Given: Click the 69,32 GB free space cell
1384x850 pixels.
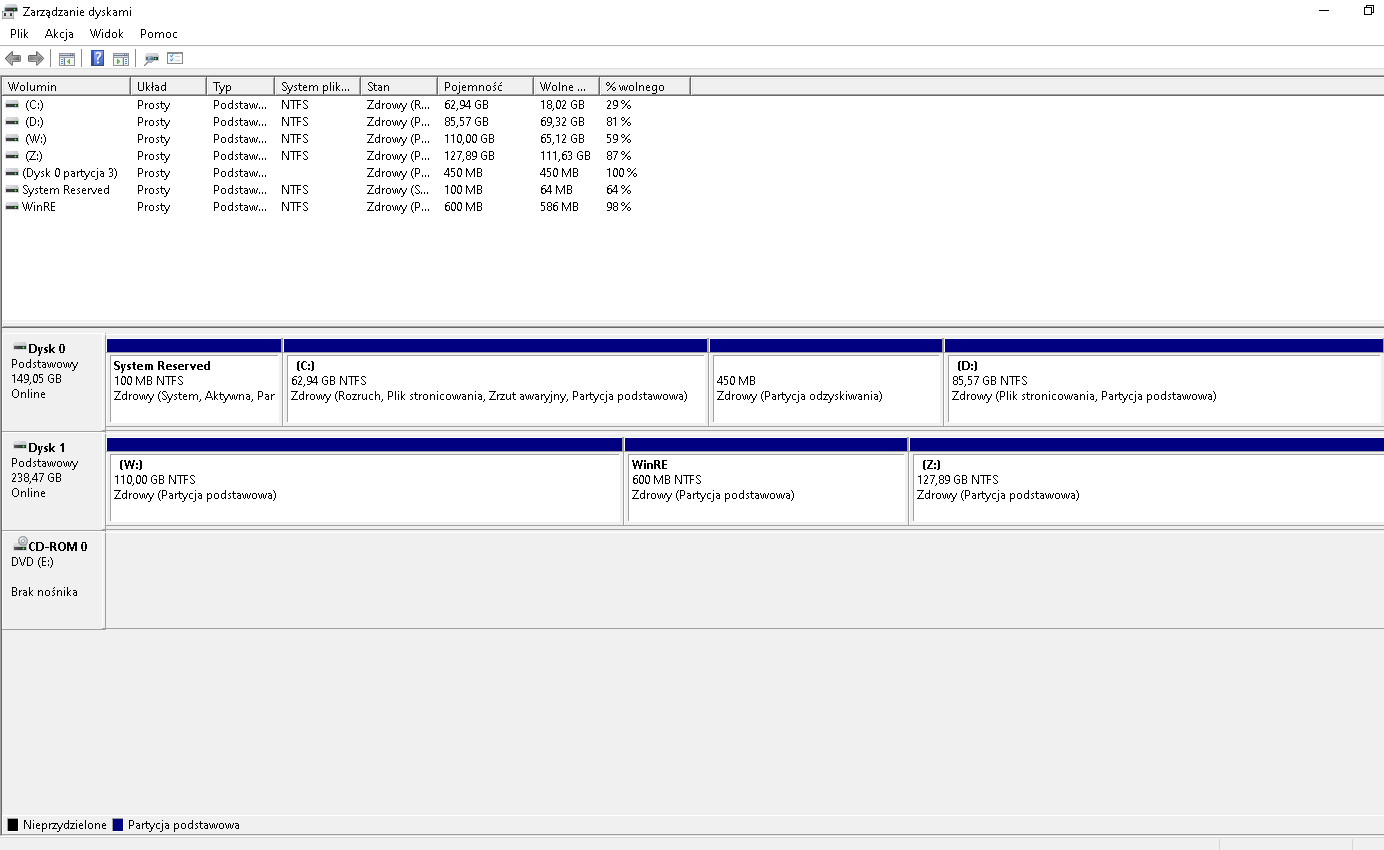Looking at the screenshot, I should coord(562,122).
